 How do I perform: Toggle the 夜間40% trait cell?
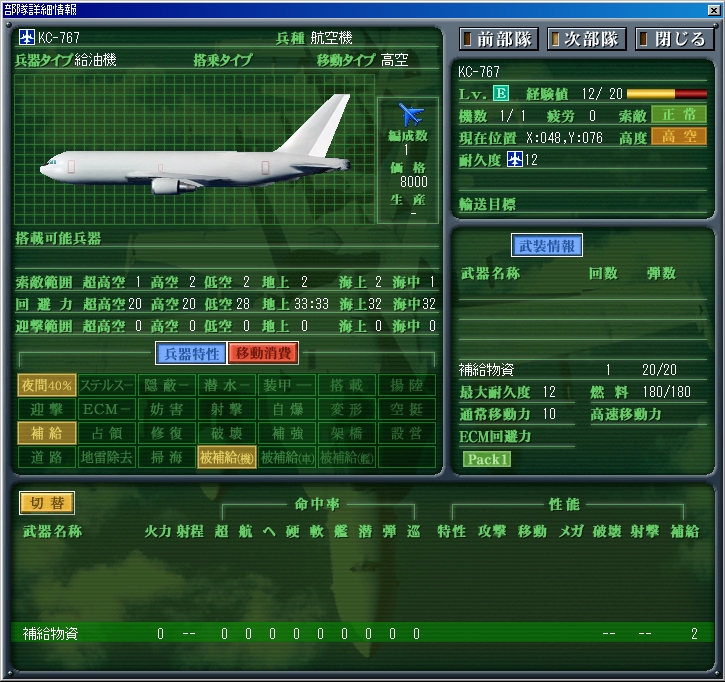(47, 385)
